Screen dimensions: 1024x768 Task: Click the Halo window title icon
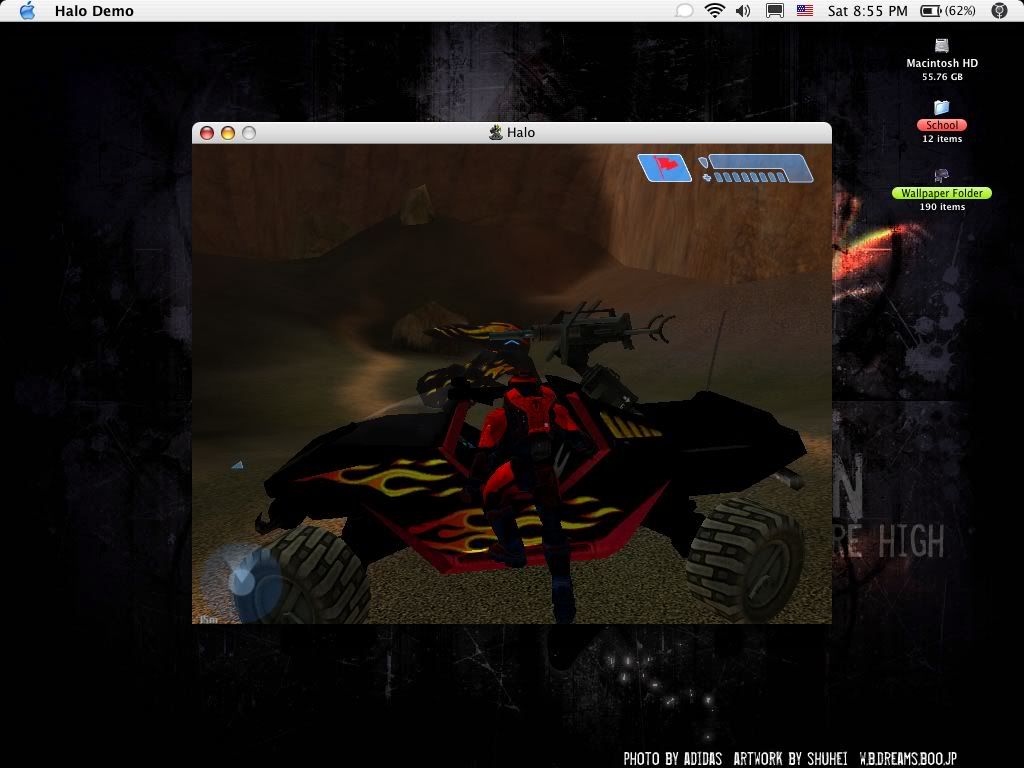[x=496, y=133]
